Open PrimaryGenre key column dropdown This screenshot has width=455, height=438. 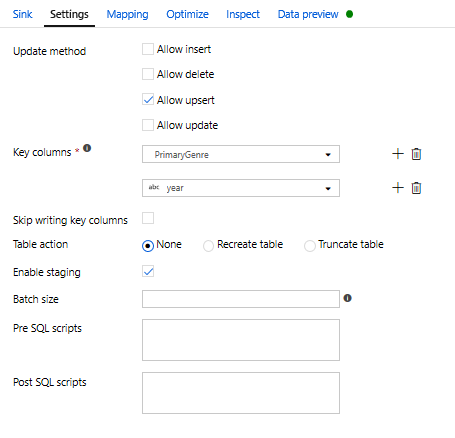pyautogui.click(x=241, y=154)
